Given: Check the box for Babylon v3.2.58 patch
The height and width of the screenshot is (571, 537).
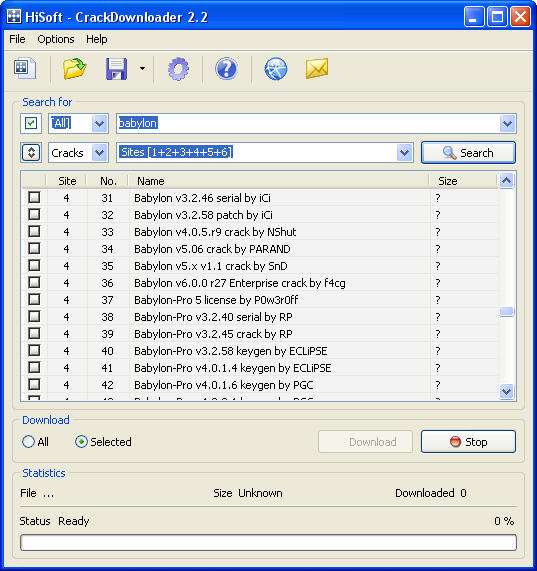Looking at the screenshot, I should 34,214.
